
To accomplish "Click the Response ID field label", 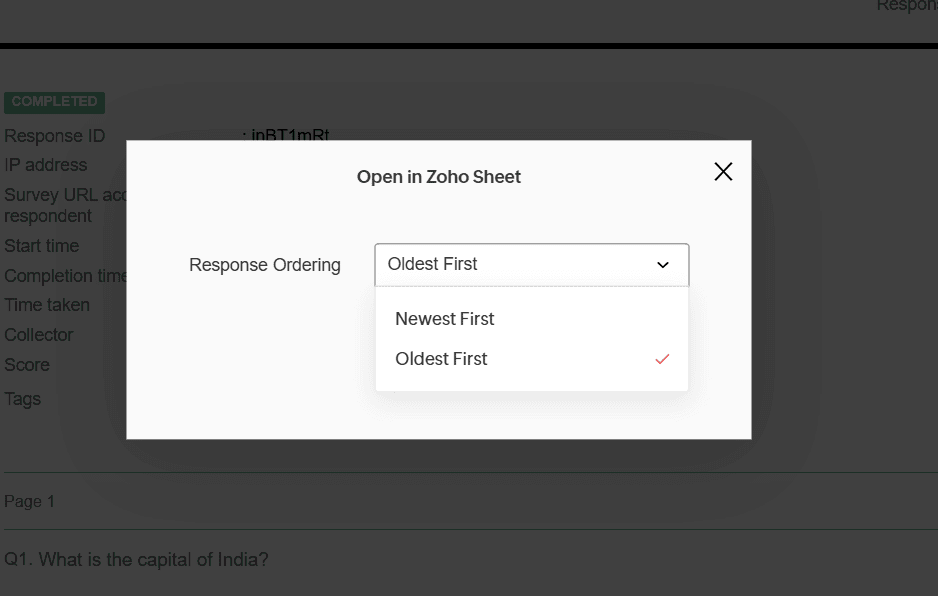I will 55,136.
